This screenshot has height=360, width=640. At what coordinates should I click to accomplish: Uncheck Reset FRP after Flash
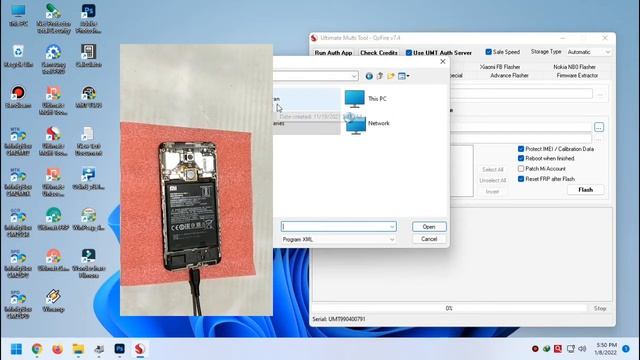(x=521, y=179)
